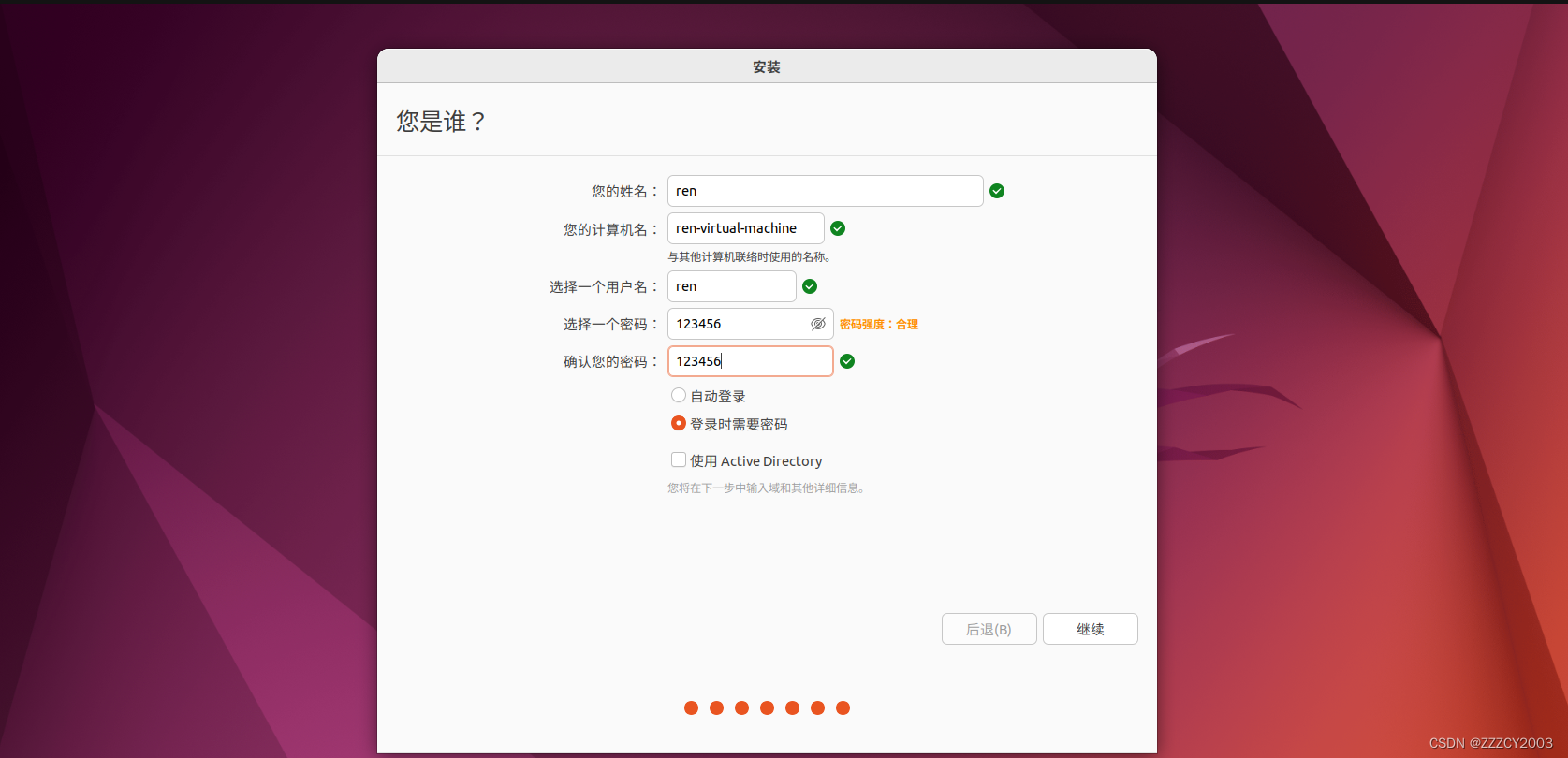
Task: Enable the 使用 Active Directory checkbox
Action: 679,460
